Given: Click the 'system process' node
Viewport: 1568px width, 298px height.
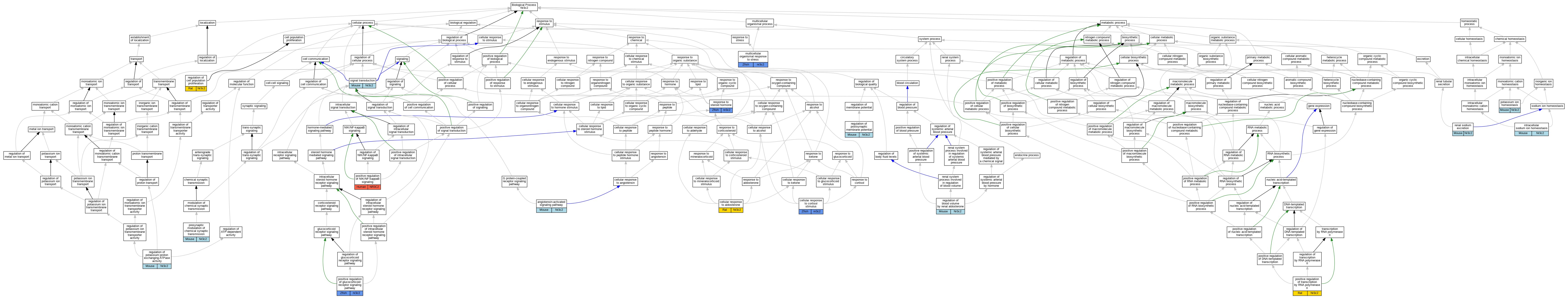Looking at the screenshot, I should (x=929, y=39).
